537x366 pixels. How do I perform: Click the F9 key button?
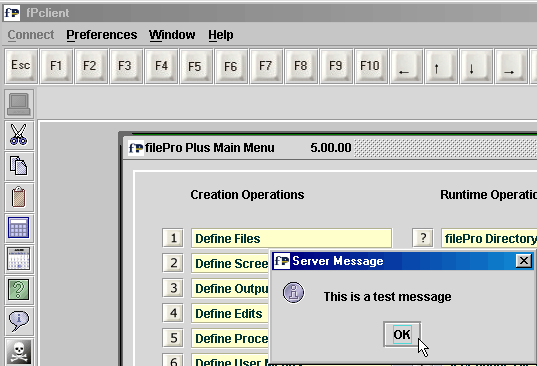(336, 66)
